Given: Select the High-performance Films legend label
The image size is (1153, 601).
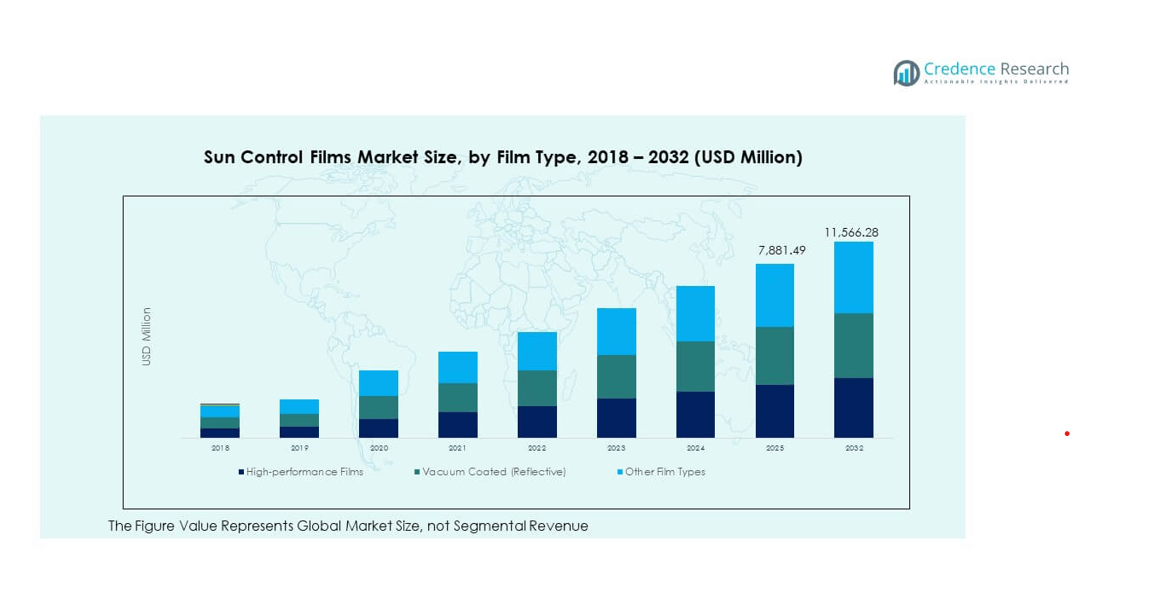Looking at the screenshot, I should [304, 472].
